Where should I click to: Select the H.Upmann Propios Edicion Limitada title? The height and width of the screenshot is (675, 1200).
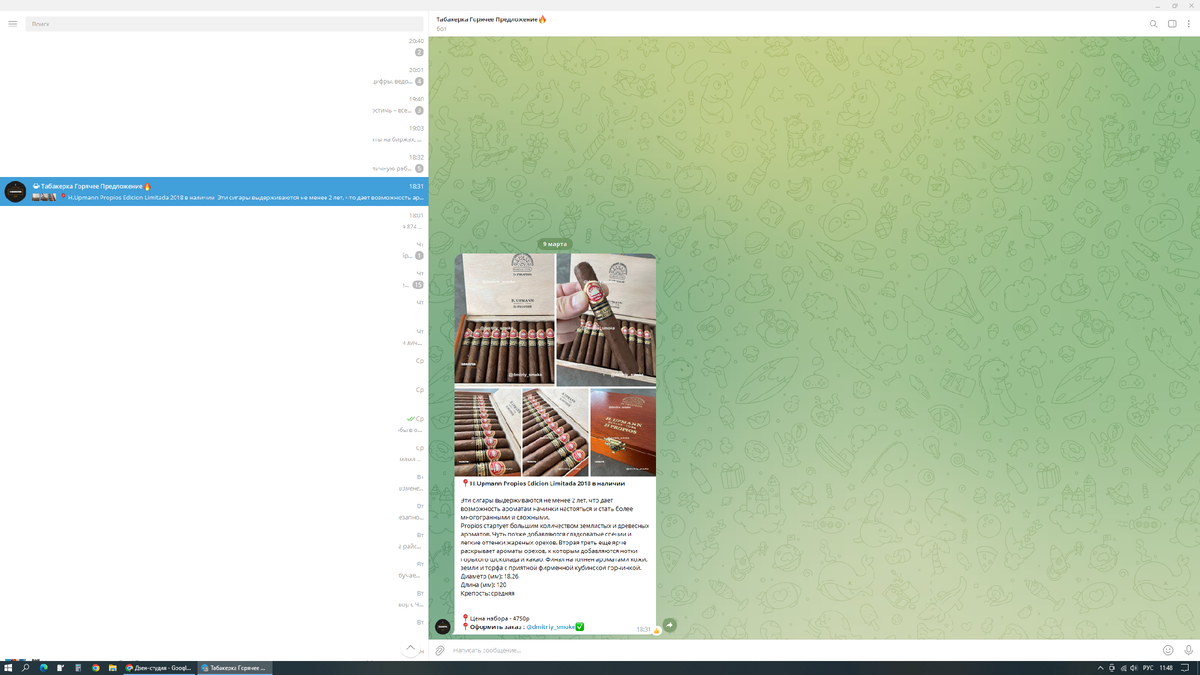(x=546, y=483)
